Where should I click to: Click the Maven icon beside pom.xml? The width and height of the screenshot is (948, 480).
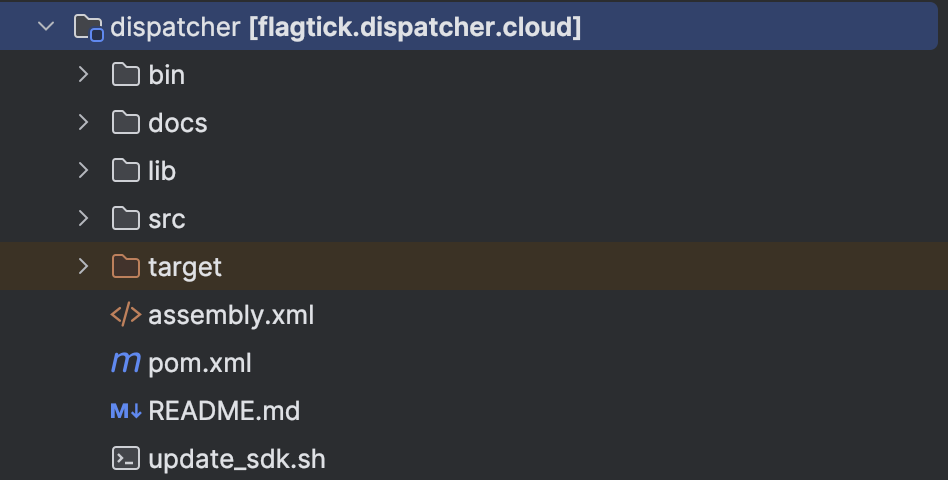pos(125,362)
